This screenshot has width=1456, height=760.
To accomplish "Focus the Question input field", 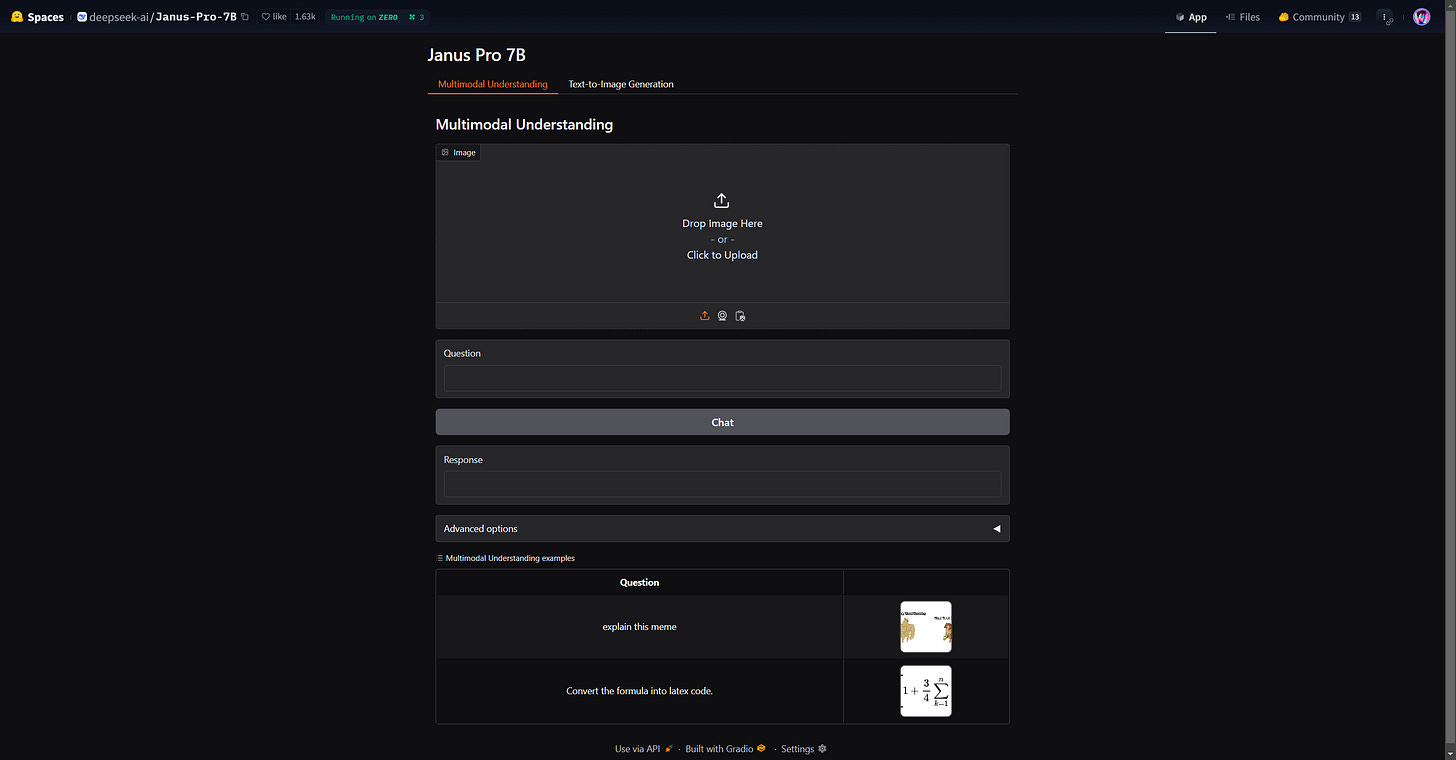I will (722, 378).
